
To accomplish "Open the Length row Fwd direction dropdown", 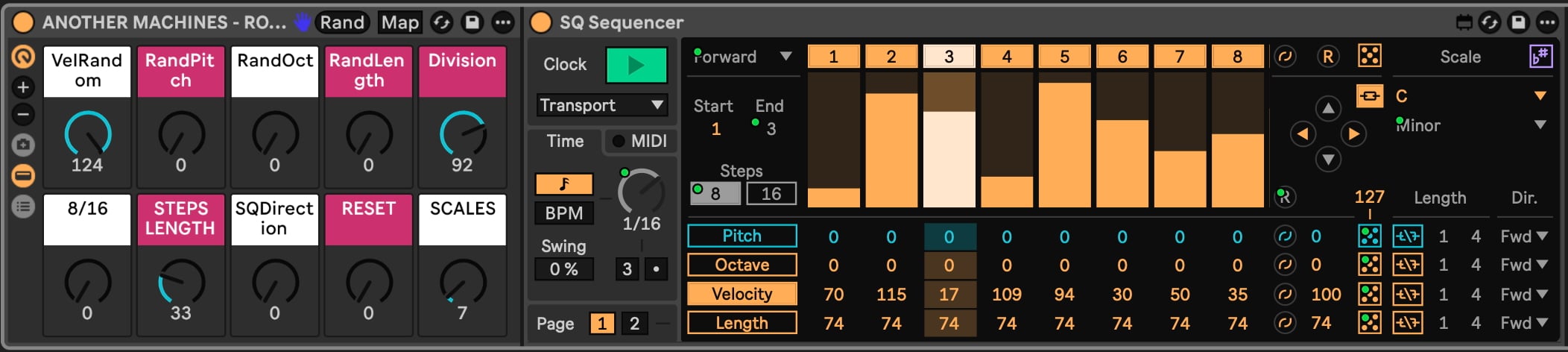I will 1524,323.
